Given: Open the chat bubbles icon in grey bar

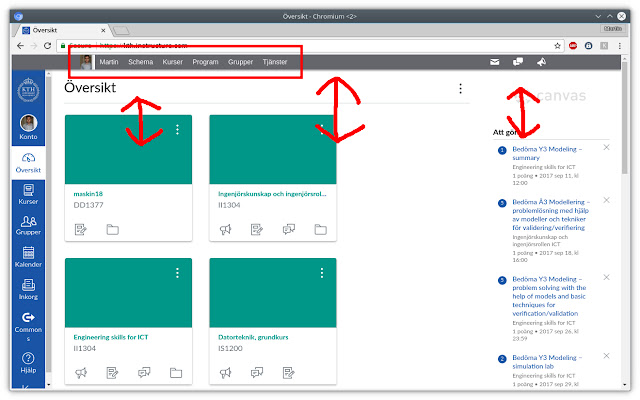Looking at the screenshot, I should tap(518, 62).
